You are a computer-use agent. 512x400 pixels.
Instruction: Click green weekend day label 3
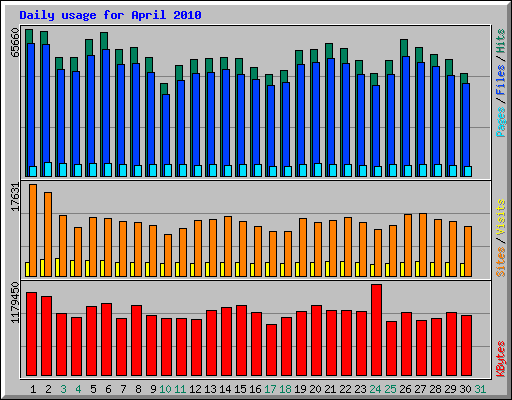click(63, 389)
